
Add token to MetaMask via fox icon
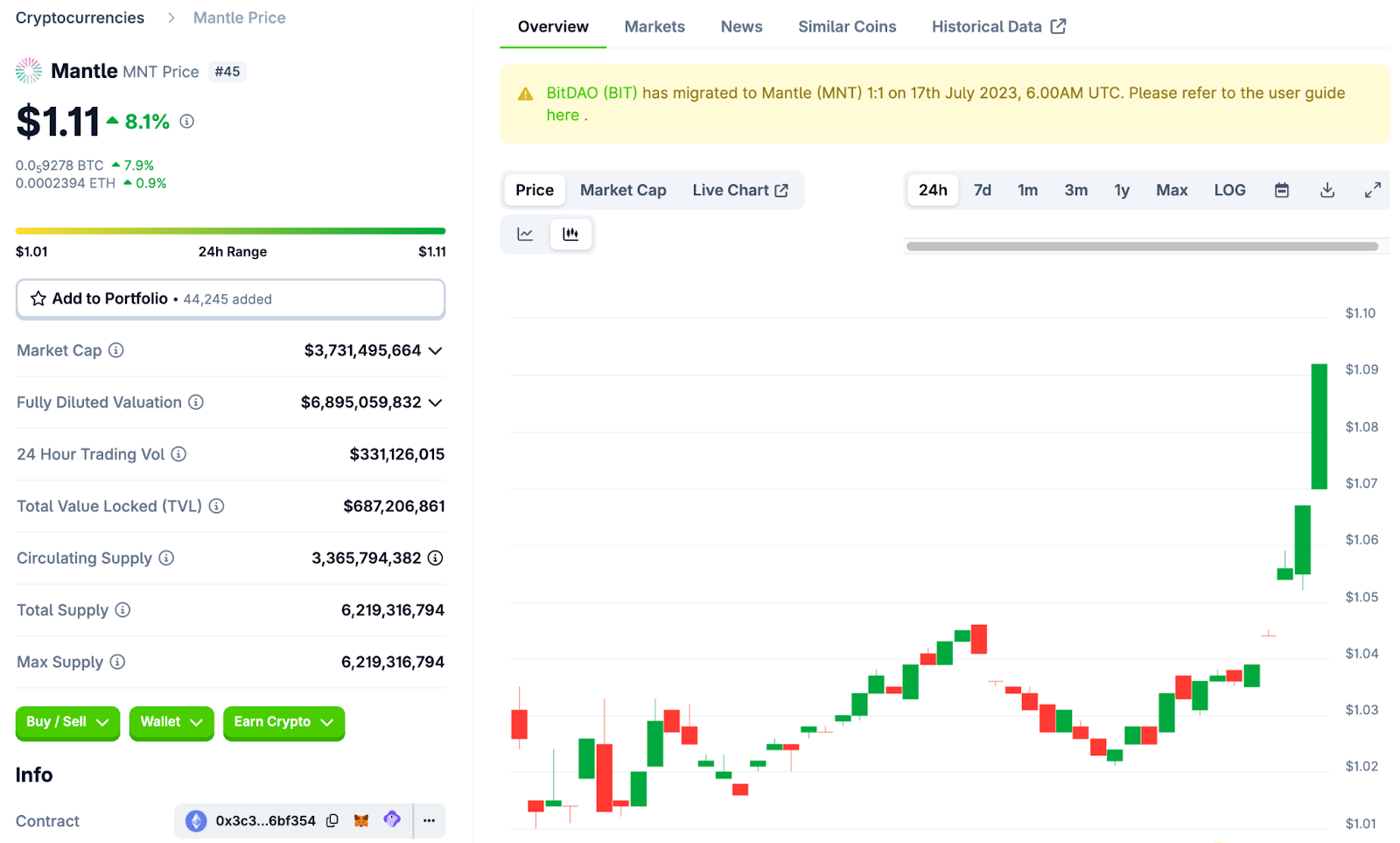[360, 820]
